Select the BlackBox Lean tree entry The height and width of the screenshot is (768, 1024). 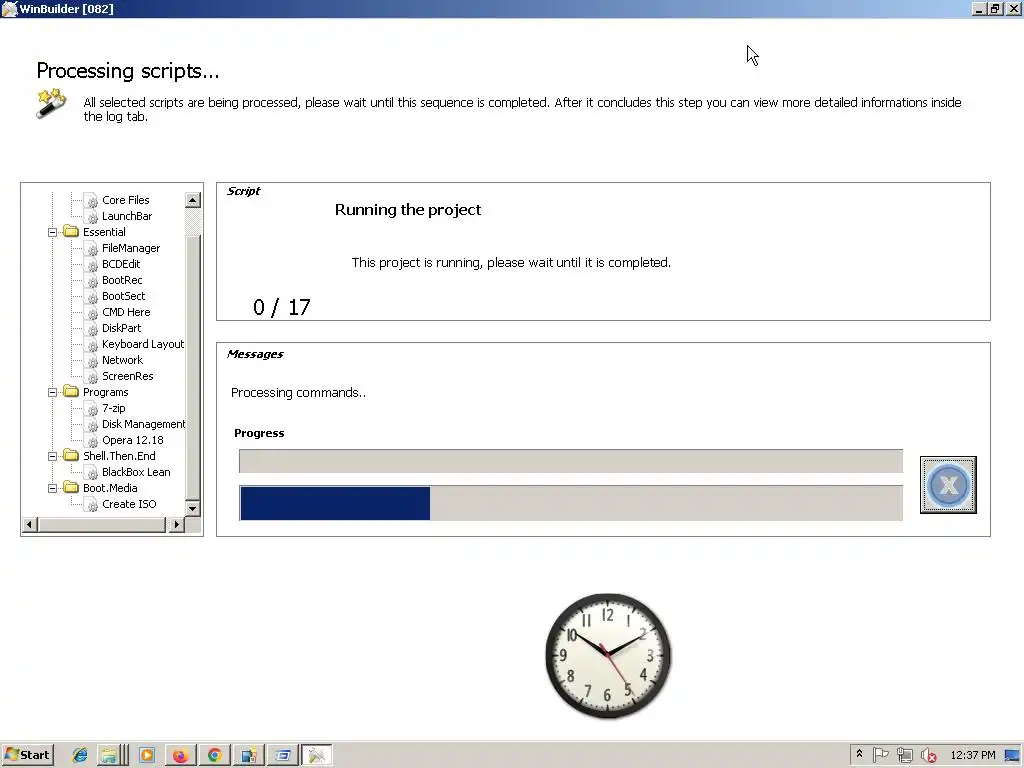136,472
